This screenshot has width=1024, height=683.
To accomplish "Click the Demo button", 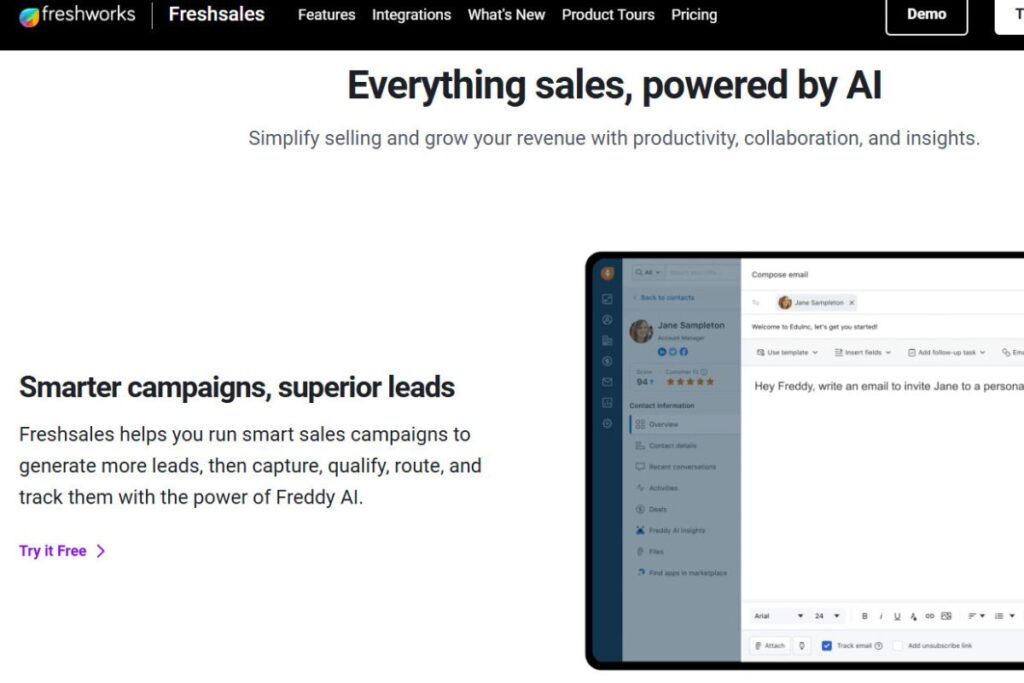I will 927,15.
